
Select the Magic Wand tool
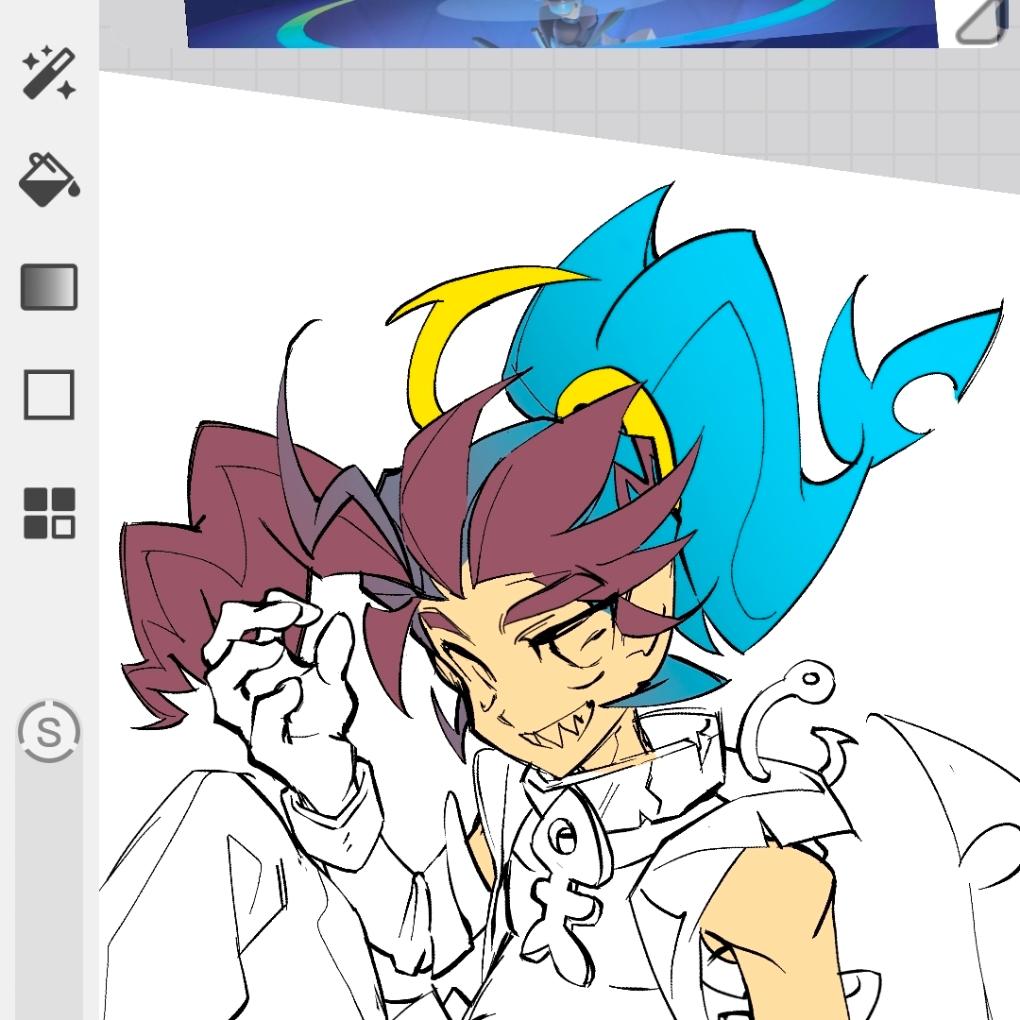coord(49,72)
